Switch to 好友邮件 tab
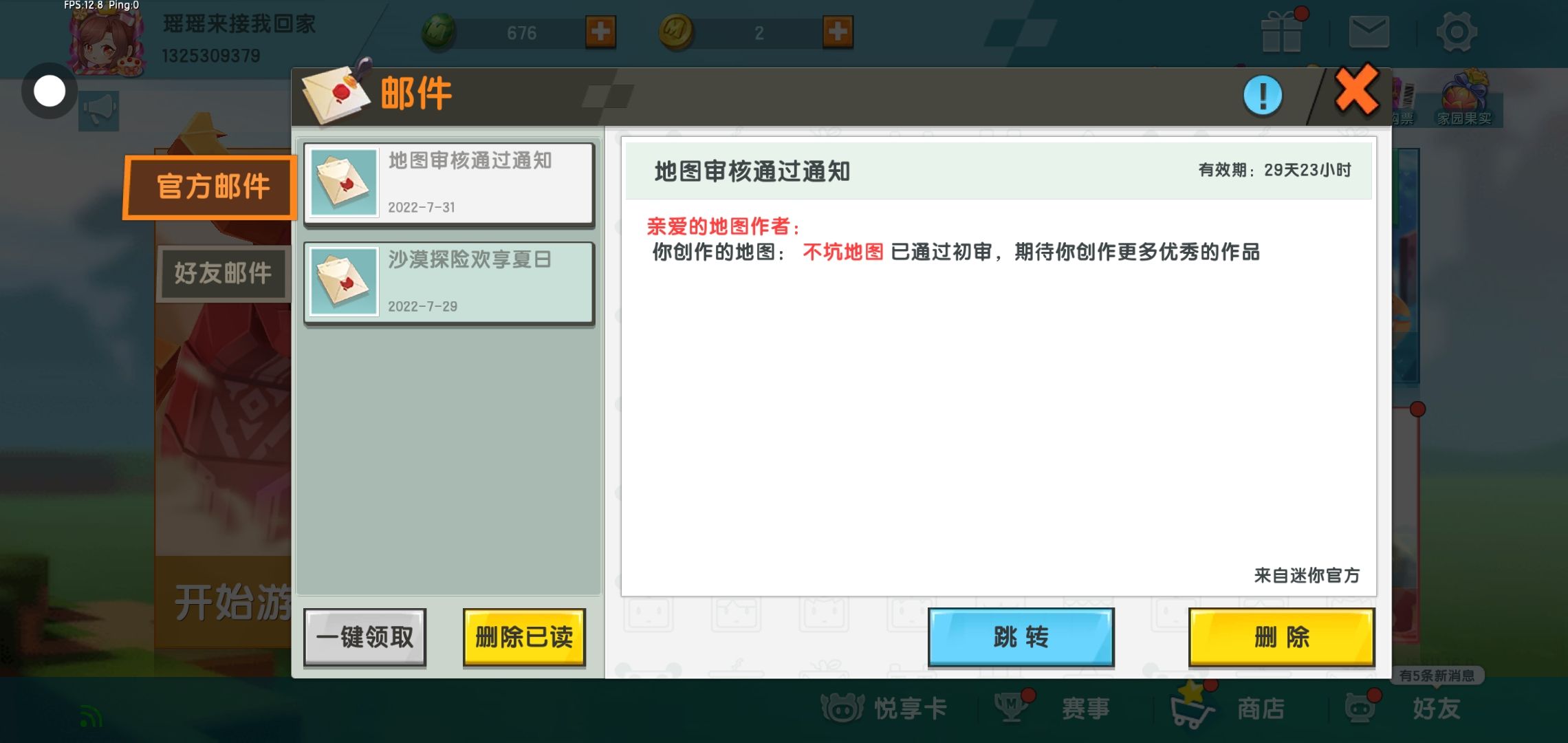Viewport: 1568px width, 743px height. point(223,273)
